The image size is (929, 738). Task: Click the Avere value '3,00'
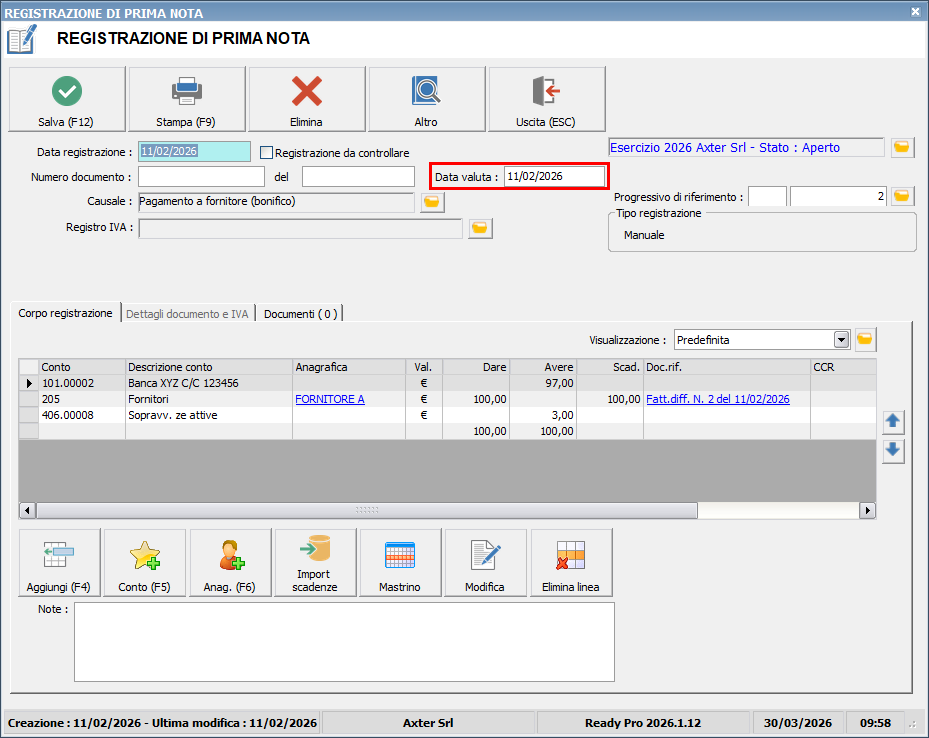(x=543, y=415)
